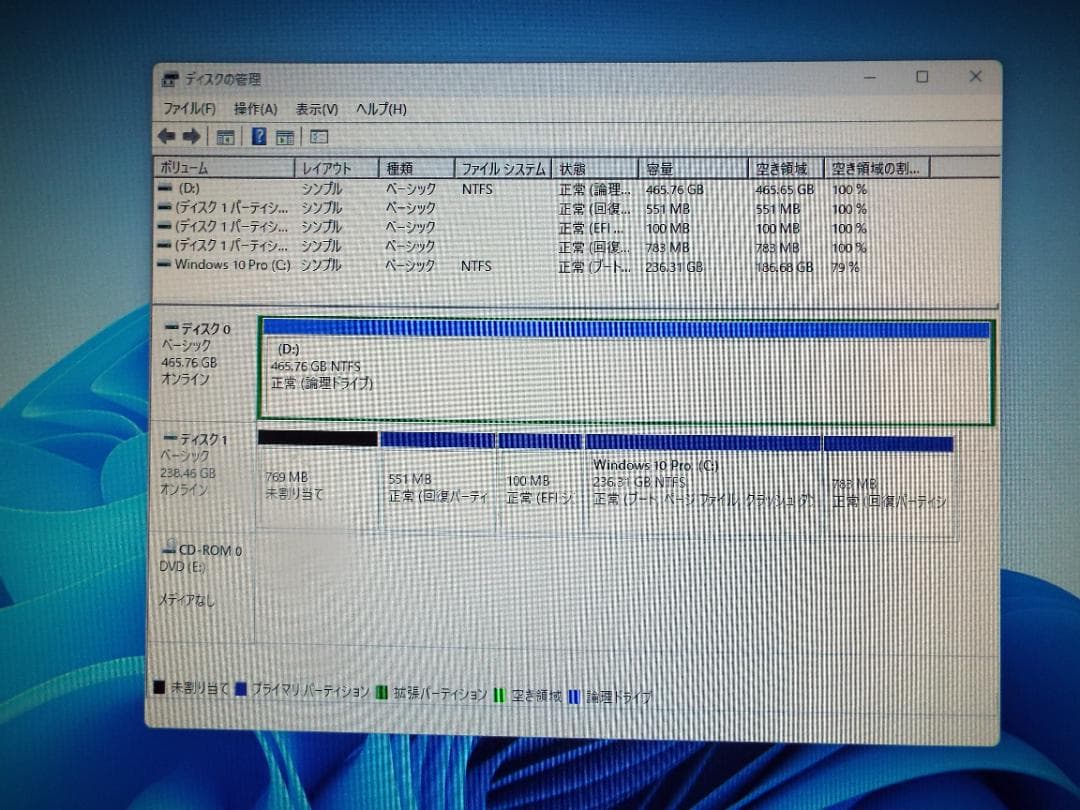Click the properties toolbar icon

[320, 137]
